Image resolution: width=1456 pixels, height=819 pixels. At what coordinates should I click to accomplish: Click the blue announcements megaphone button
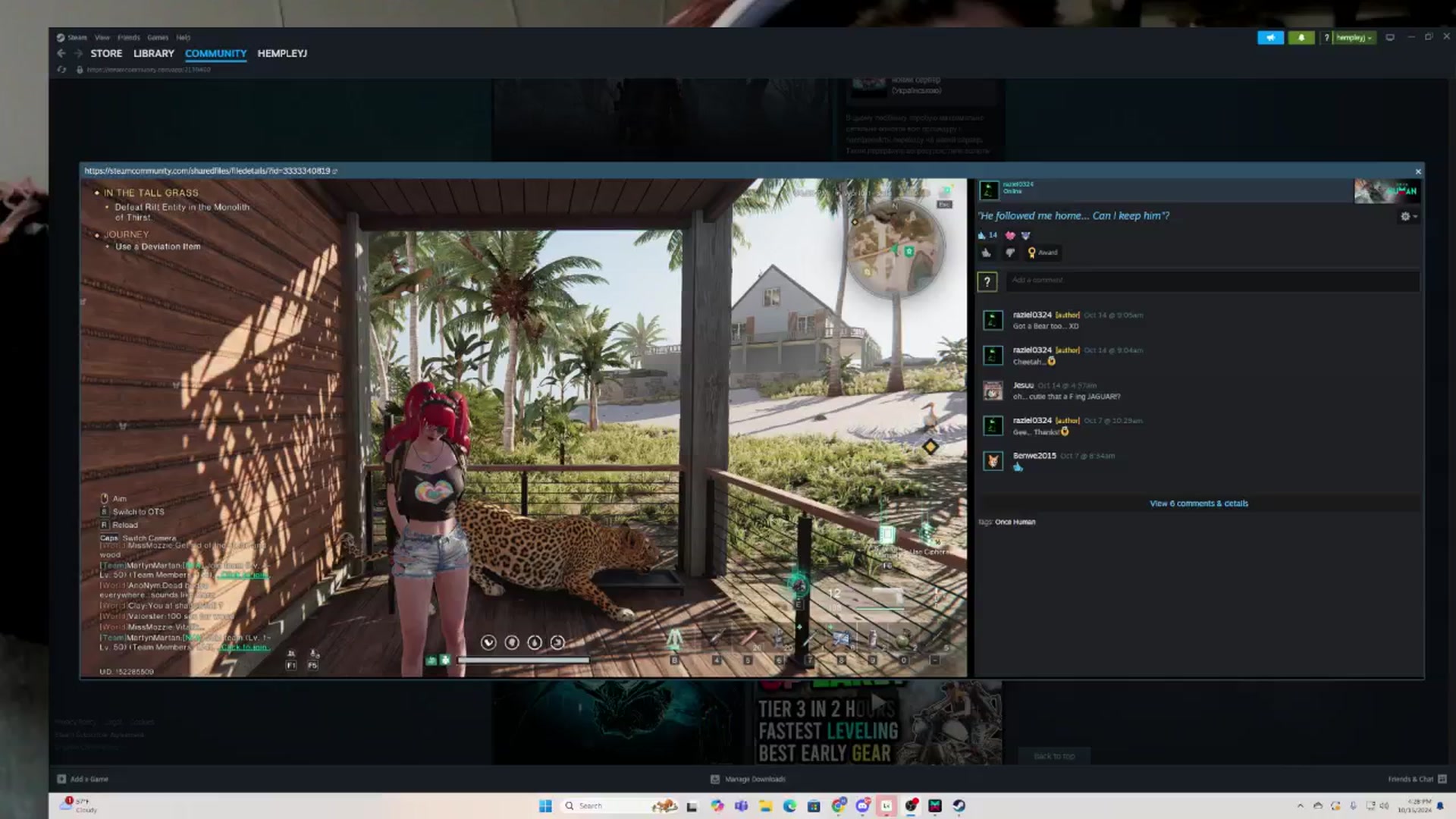pos(1270,37)
